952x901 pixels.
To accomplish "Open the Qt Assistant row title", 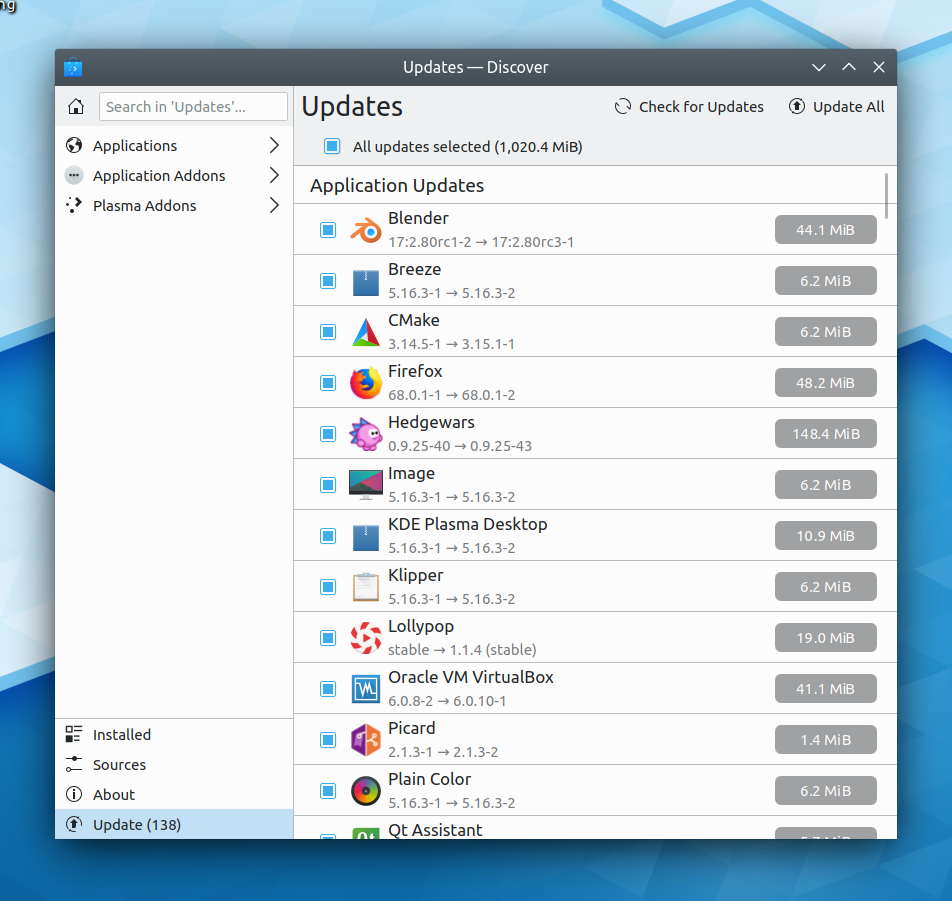I will pyautogui.click(x=435, y=830).
